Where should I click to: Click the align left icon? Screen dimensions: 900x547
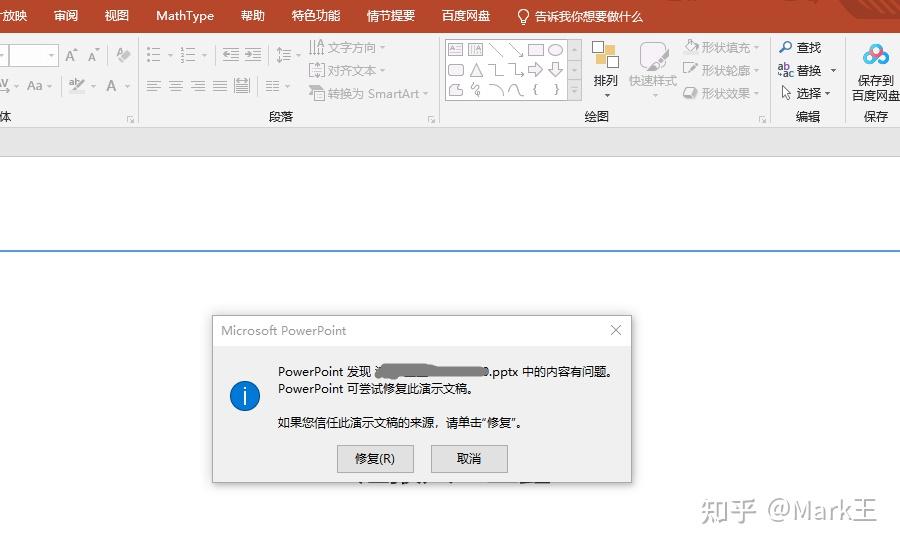point(154,86)
